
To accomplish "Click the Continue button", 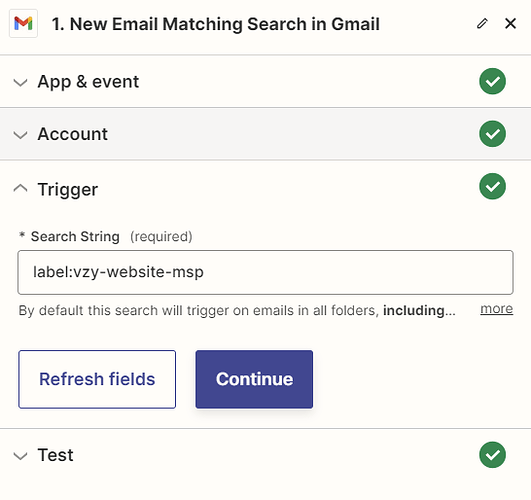I will coord(254,379).
